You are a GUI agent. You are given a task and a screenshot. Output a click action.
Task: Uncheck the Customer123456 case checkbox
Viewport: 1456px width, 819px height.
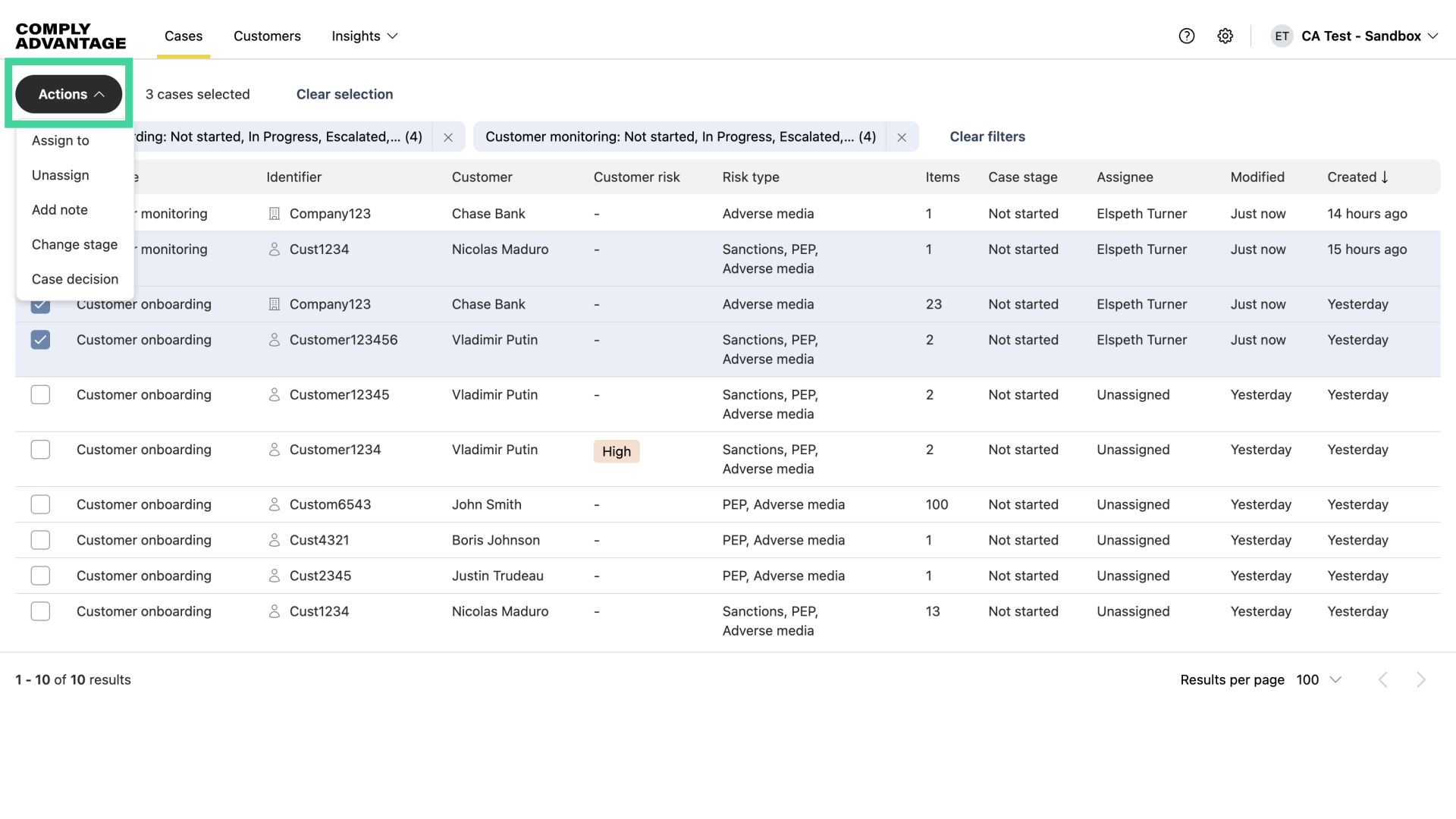tap(40, 340)
